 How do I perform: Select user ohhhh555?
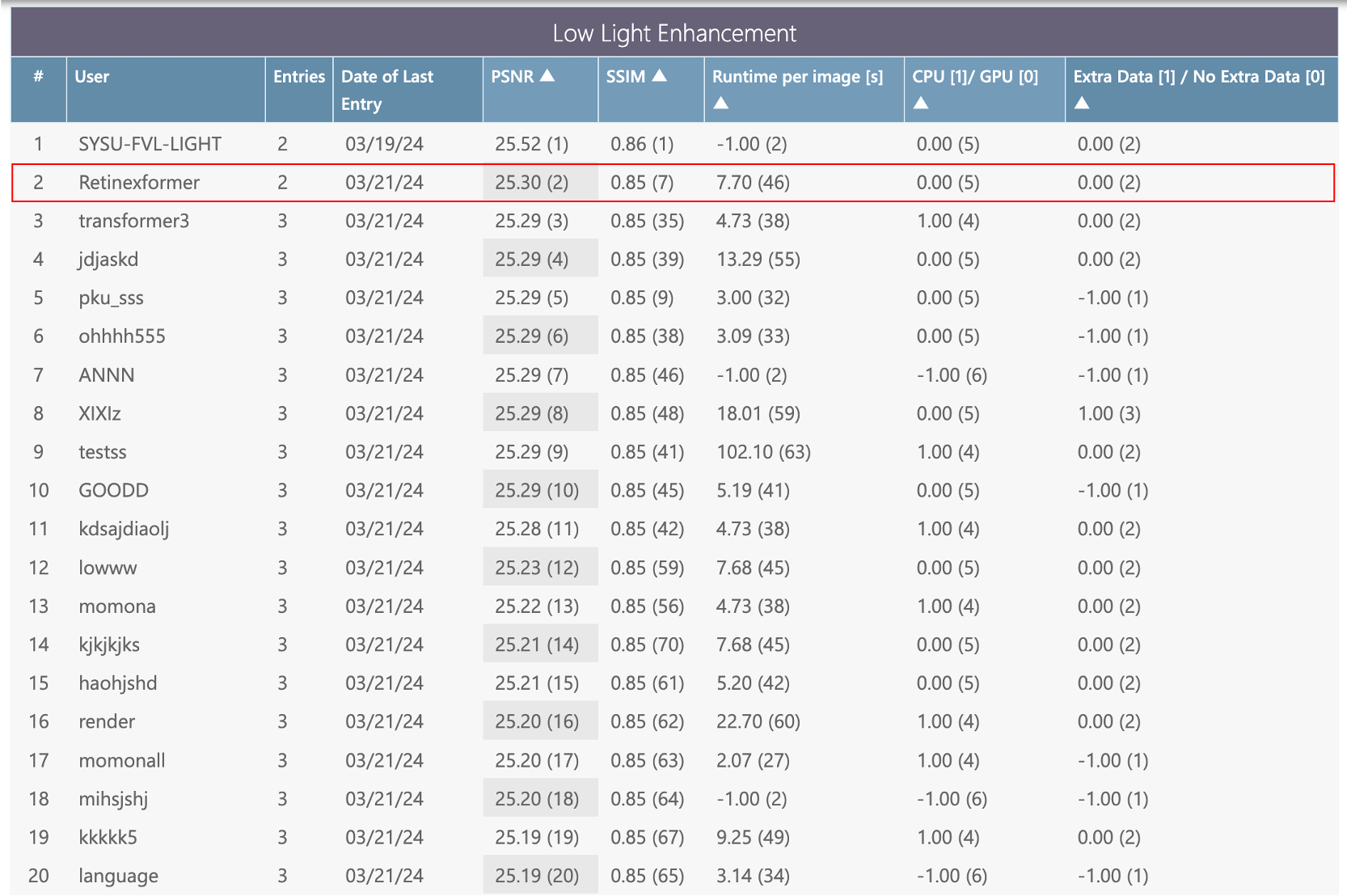pos(122,336)
